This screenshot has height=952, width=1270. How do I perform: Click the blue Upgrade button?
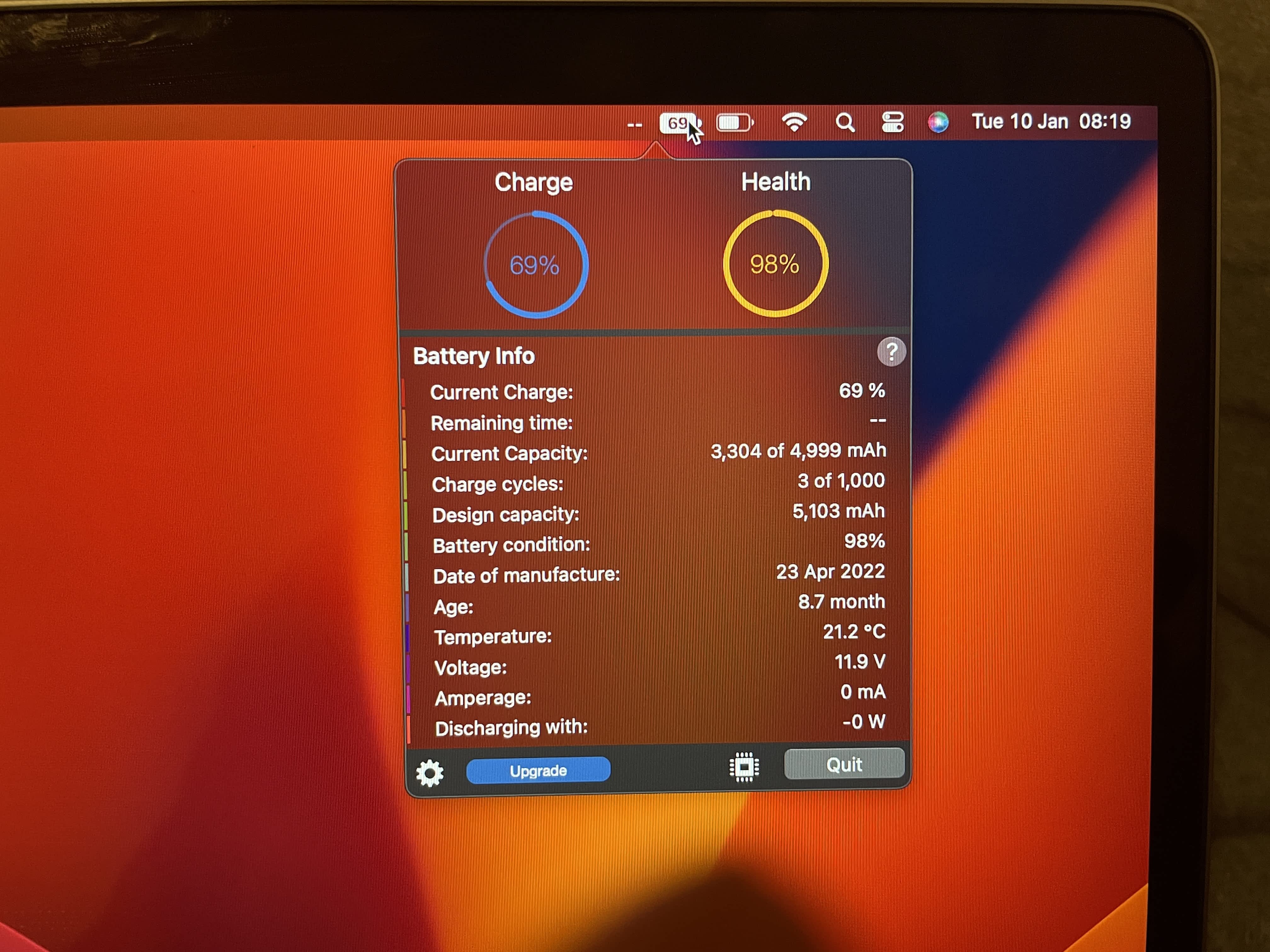pyautogui.click(x=538, y=770)
